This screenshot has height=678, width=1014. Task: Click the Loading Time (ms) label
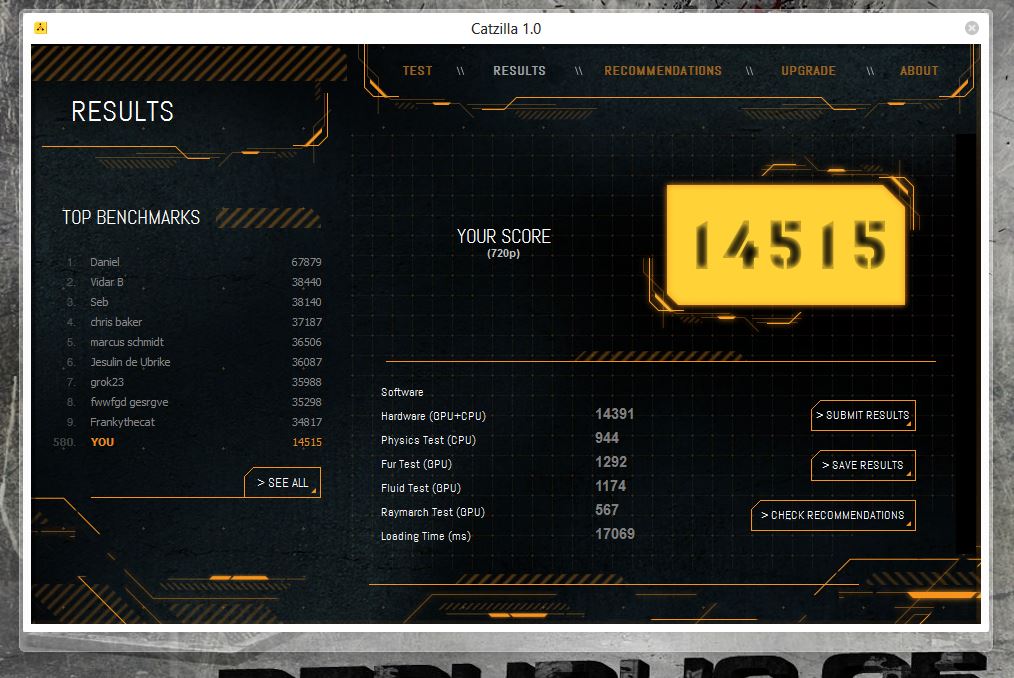426,536
